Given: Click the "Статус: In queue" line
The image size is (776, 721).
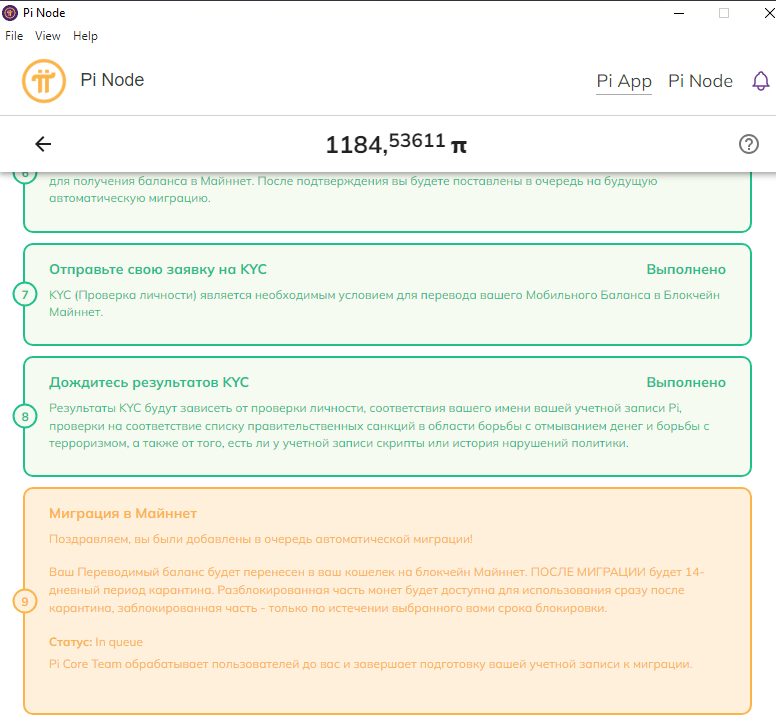Looking at the screenshot, I should point(96,642).
